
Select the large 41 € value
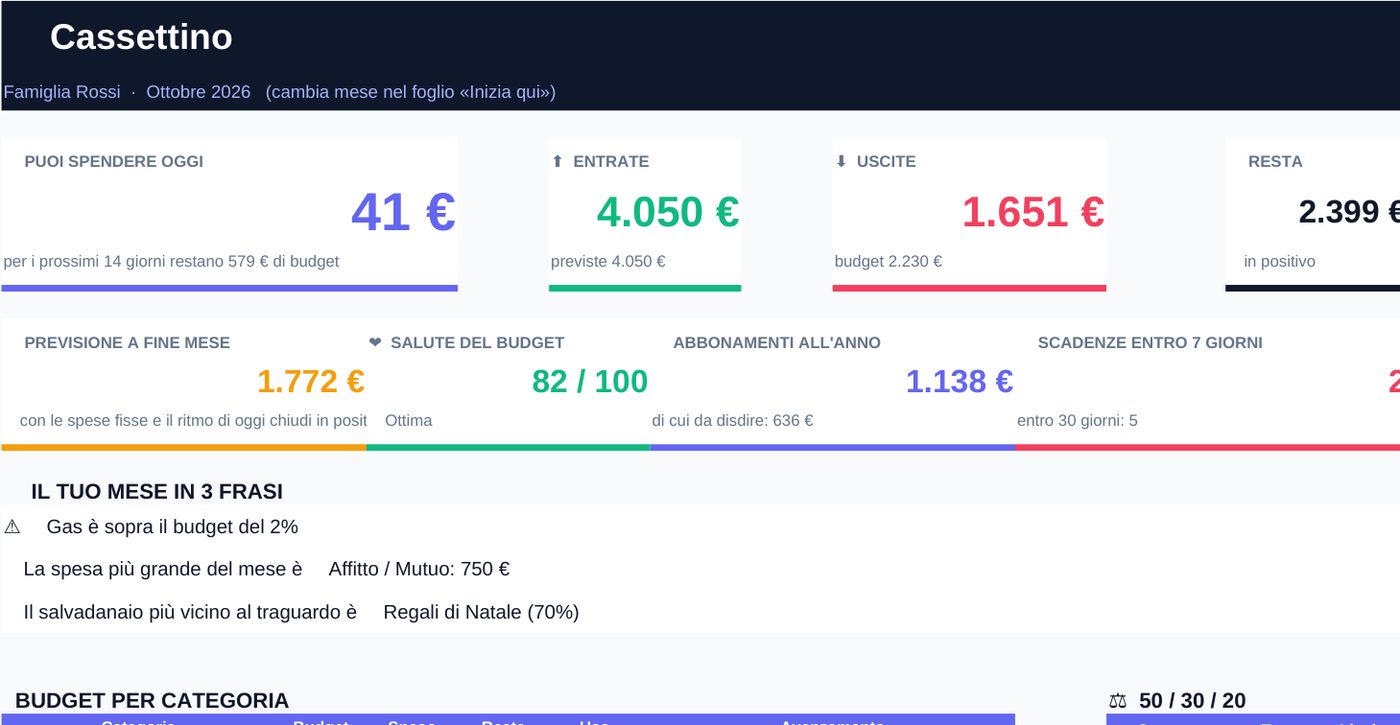point(403,212)
